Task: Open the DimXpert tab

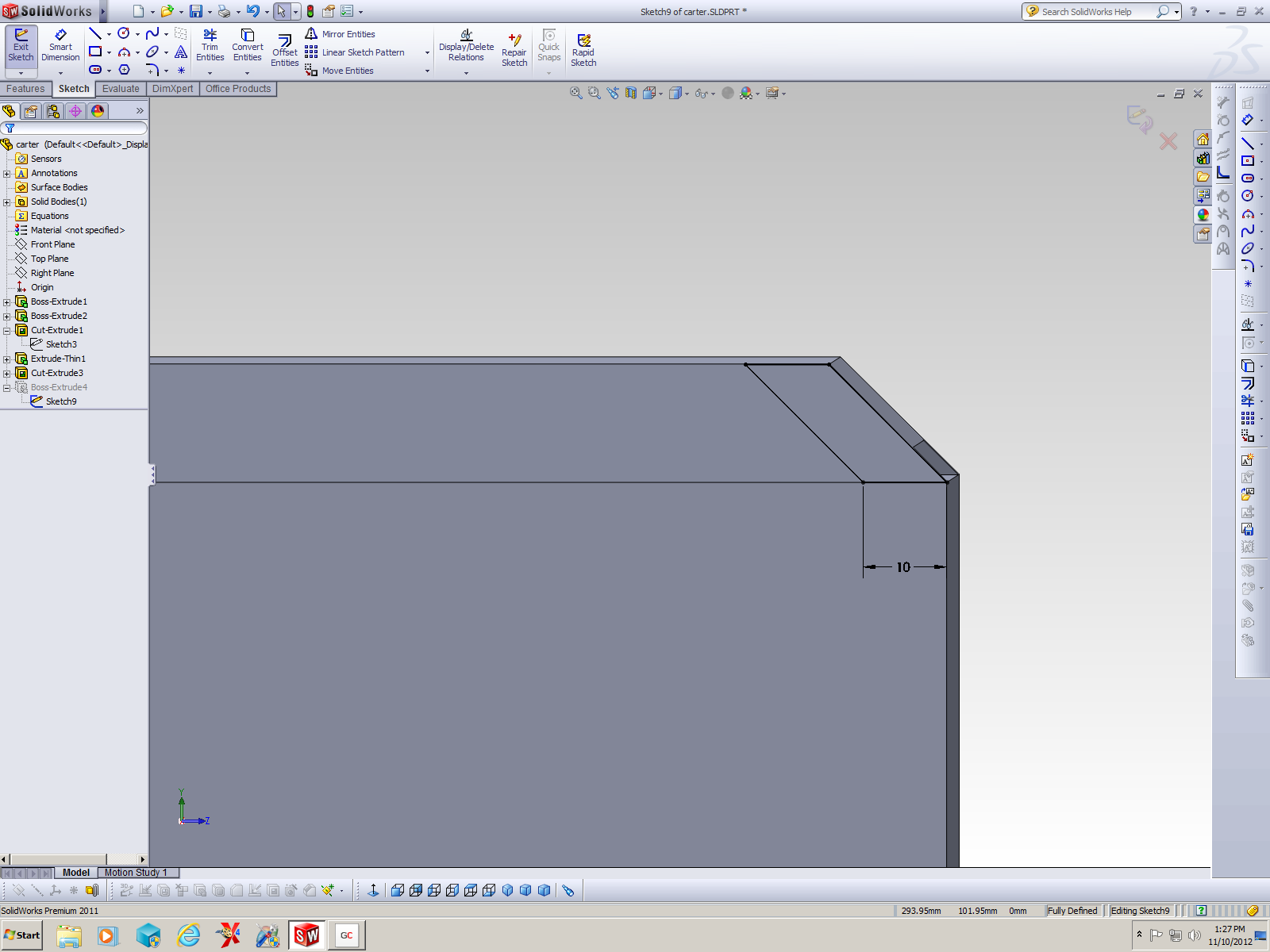Action: pos(172,89)
